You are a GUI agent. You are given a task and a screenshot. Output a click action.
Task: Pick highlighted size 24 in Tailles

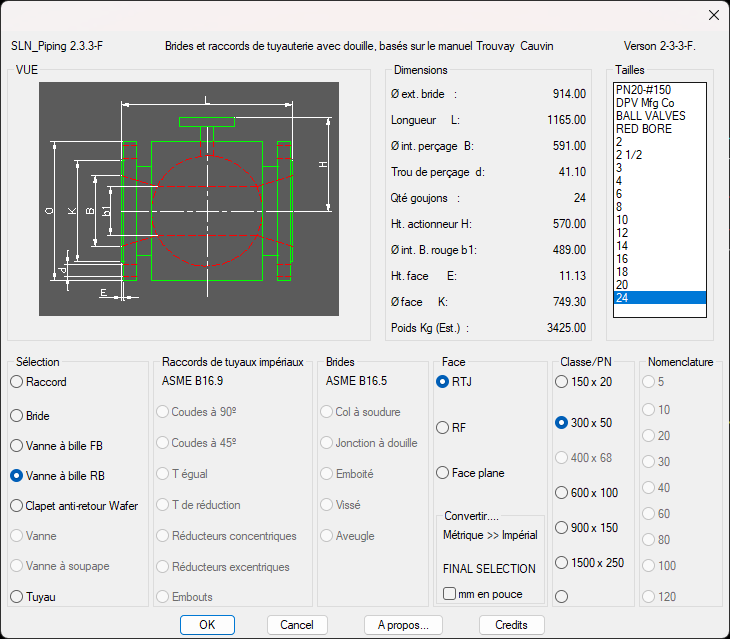coord(660,298)
